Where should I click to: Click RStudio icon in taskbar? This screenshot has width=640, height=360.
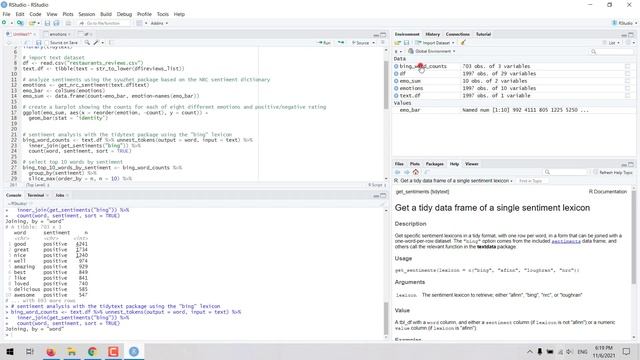[134, 351]
